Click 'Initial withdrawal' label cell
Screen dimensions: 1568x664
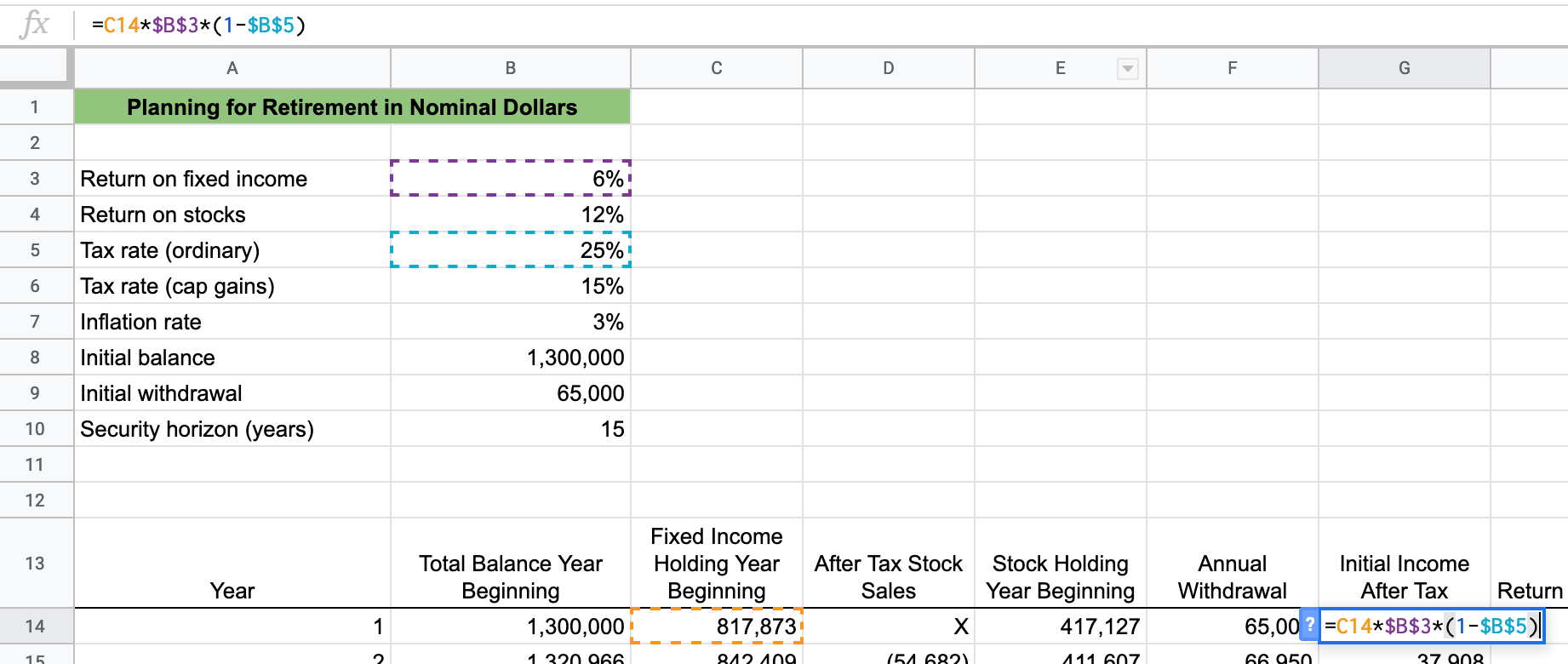click(x=232, y=393)
